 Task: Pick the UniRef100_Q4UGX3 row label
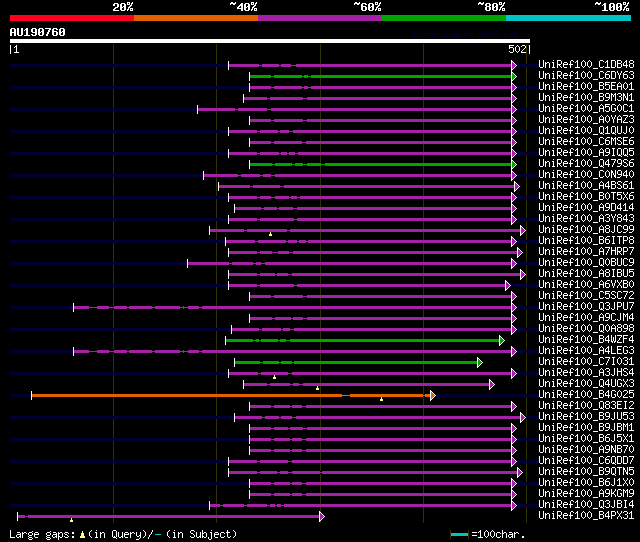point(586,384)
